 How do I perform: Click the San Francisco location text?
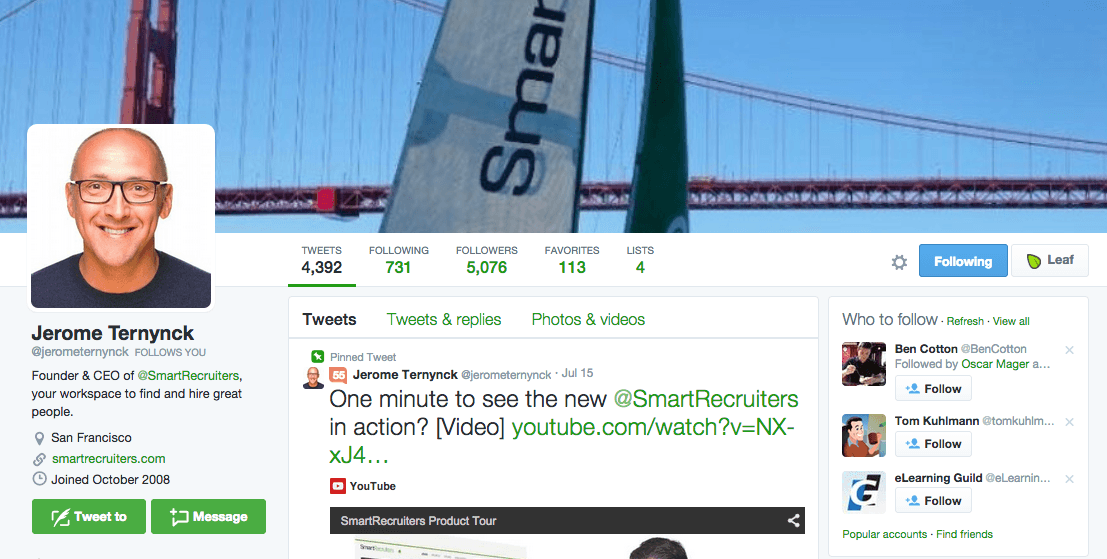pyautogui.click(x=91, y=438)
